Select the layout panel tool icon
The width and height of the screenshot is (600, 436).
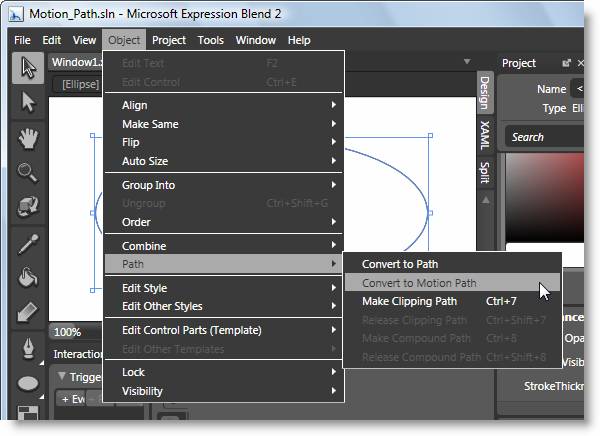[28, 412]
